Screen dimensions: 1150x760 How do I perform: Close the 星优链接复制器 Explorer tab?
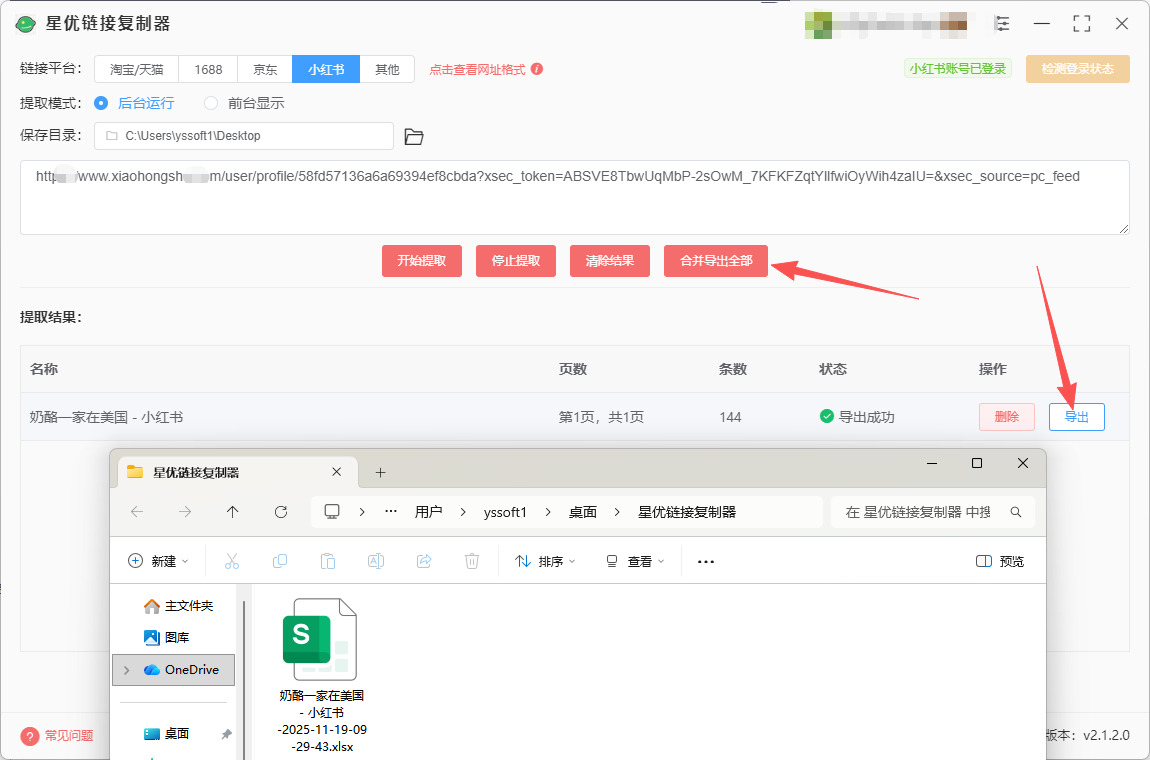tap(337, 472)
